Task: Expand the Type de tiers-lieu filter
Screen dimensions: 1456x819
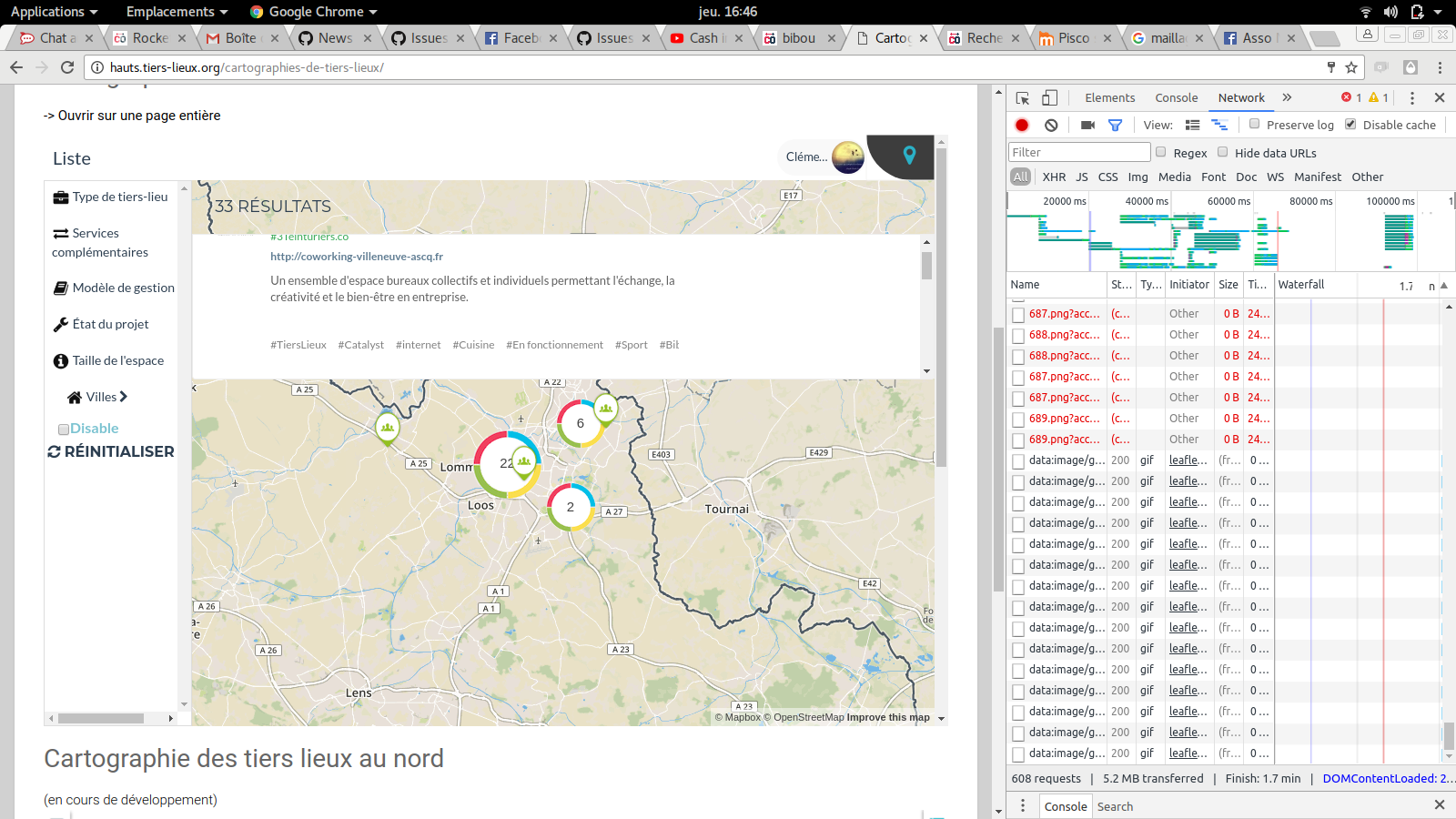Action: (111, 197)
